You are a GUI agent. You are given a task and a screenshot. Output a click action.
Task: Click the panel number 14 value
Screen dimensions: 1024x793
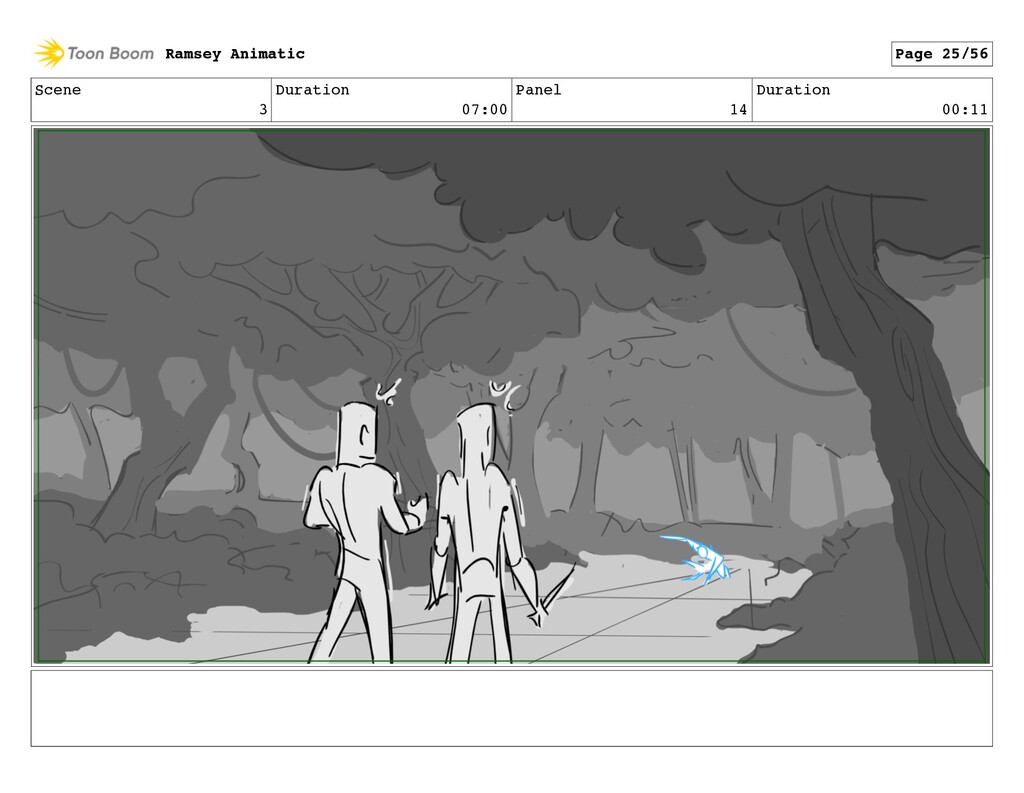coord(739,110)
